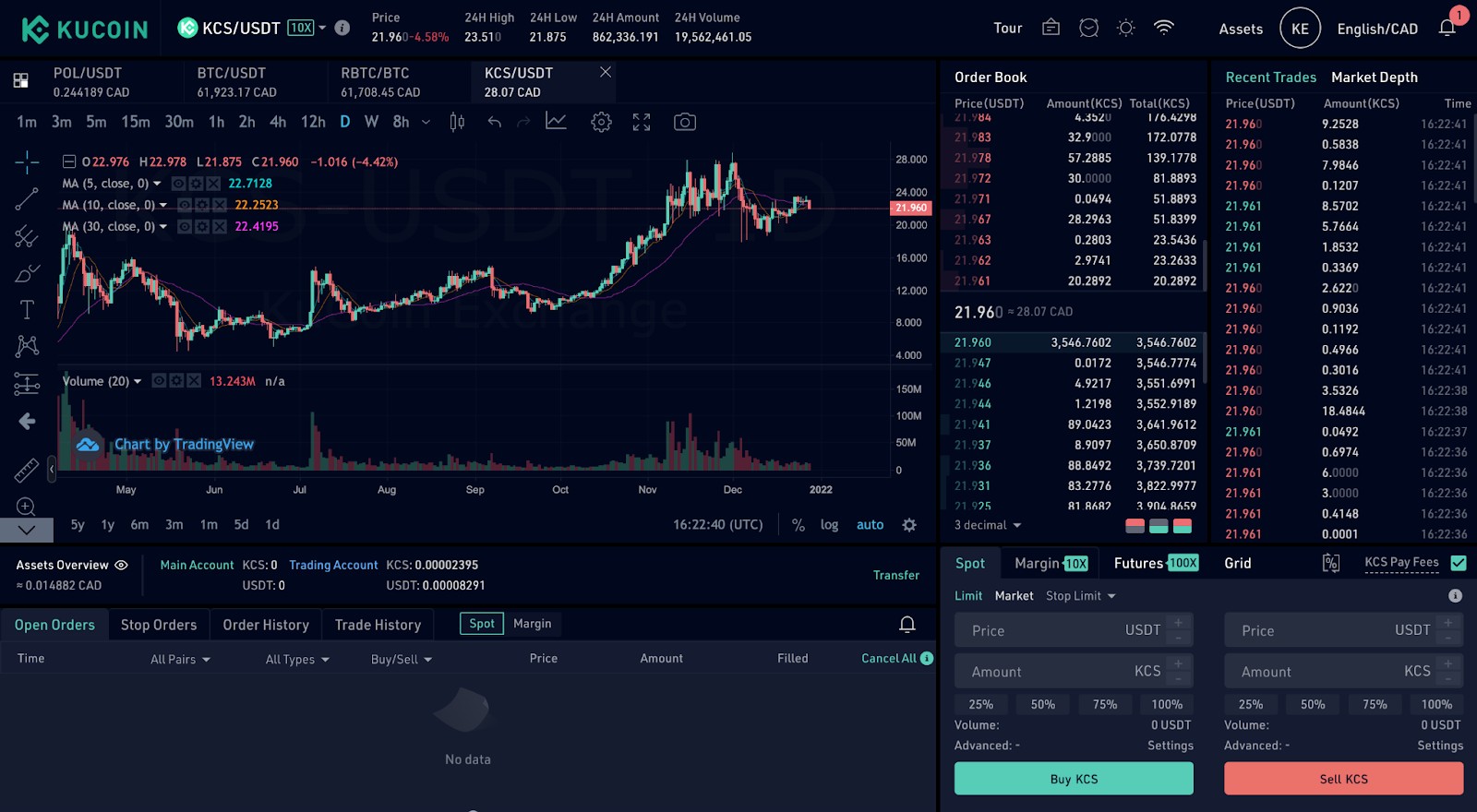Switch to the Stop Orders tab

pyautogui.click(x=159, y=625)
